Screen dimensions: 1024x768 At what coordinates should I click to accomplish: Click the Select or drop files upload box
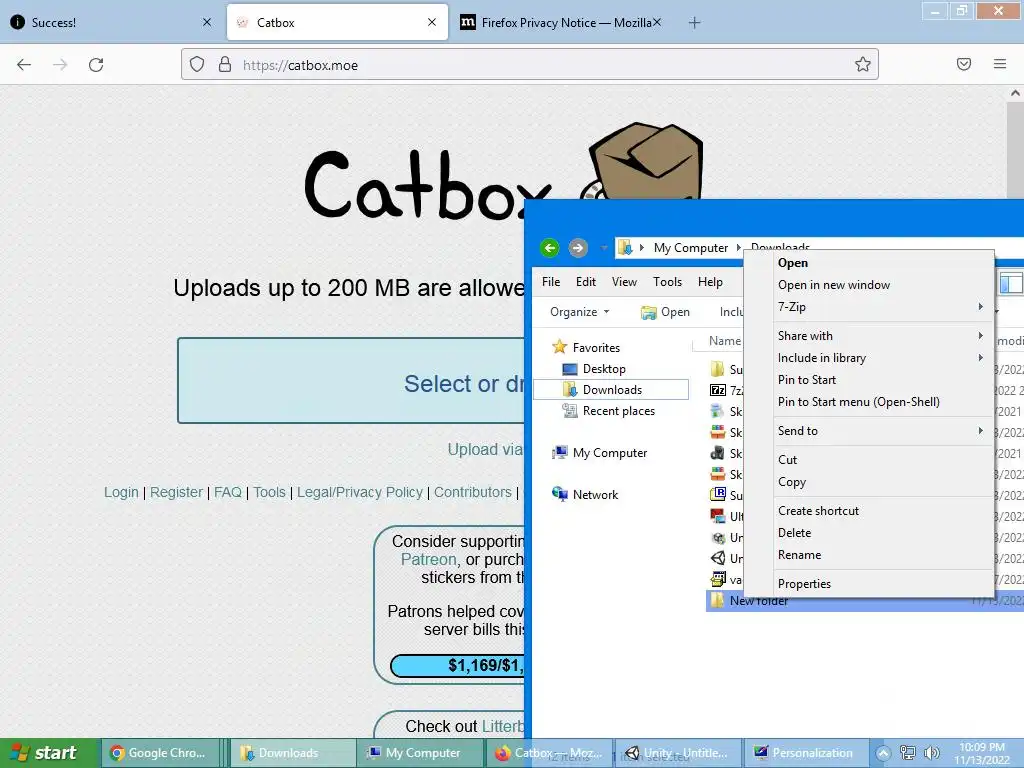[x=351, y=381]
